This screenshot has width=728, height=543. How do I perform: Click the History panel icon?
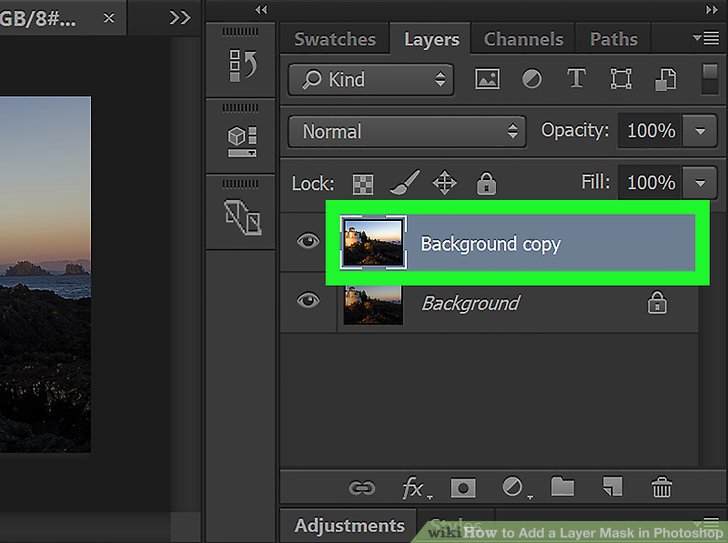coord(243,67)
